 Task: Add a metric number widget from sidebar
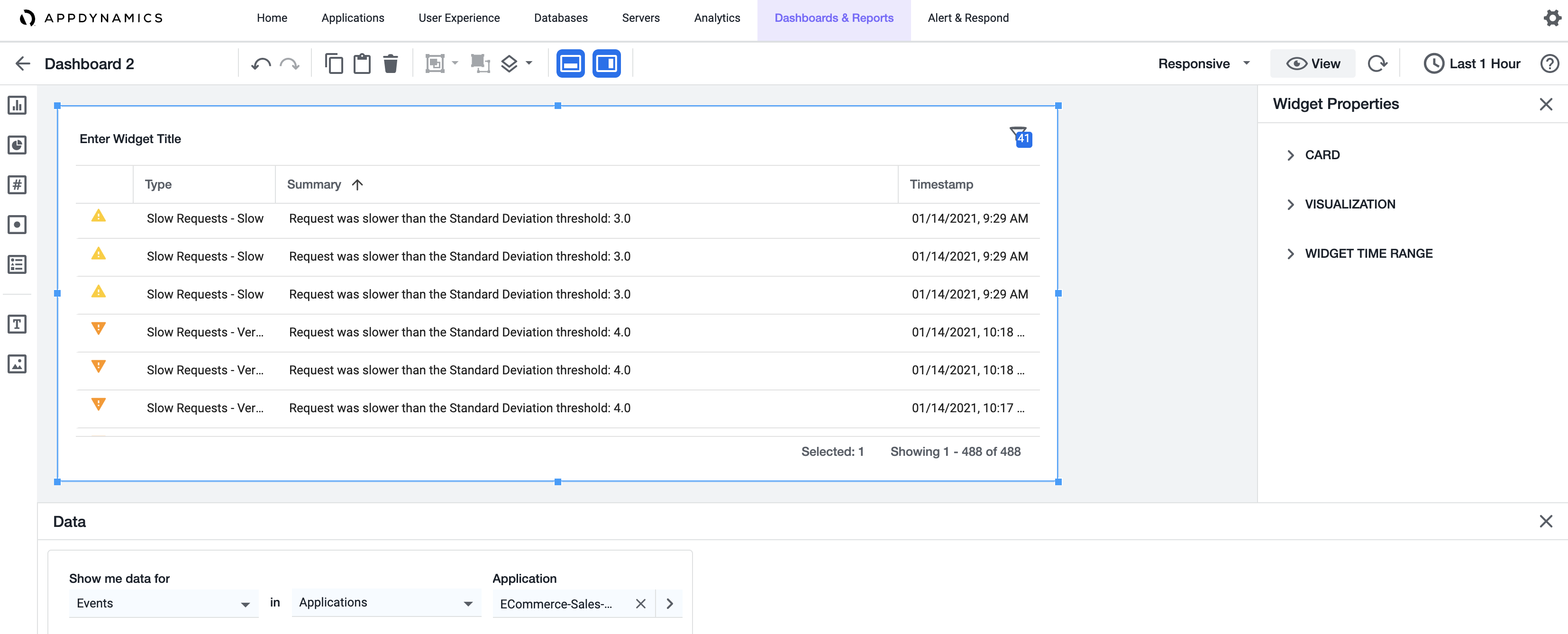(x=17, y=185)
